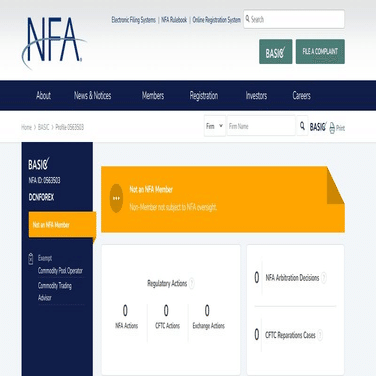Click the File a Complaint button
Viewport: 376px width, 376px height.
(320, 52)
